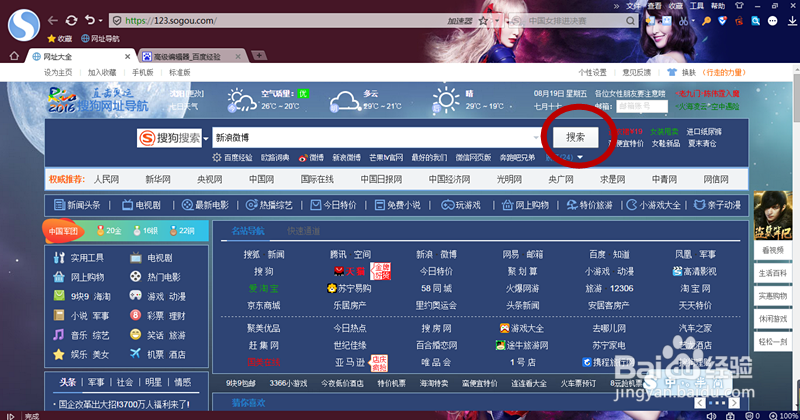Click the 盗墓笔记 game thumbnail
The height and width of the screenshot is (420, 800).
pyautogui.click(x=772, y=216)
